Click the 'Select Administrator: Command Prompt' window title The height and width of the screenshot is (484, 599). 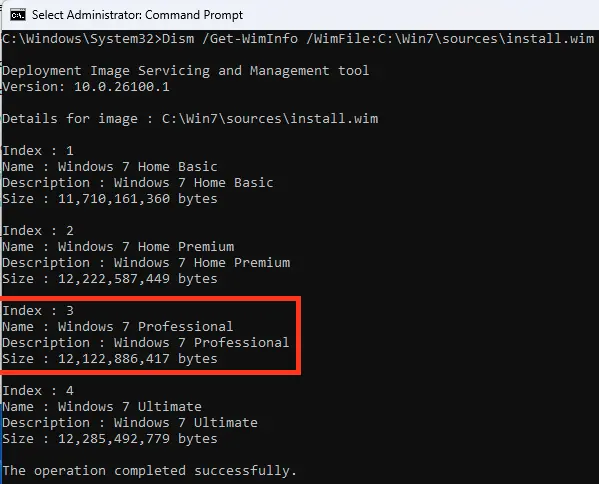137,15
